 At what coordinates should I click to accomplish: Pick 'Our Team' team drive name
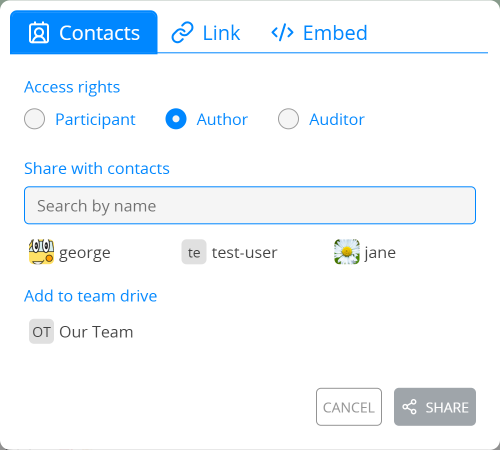96,332
